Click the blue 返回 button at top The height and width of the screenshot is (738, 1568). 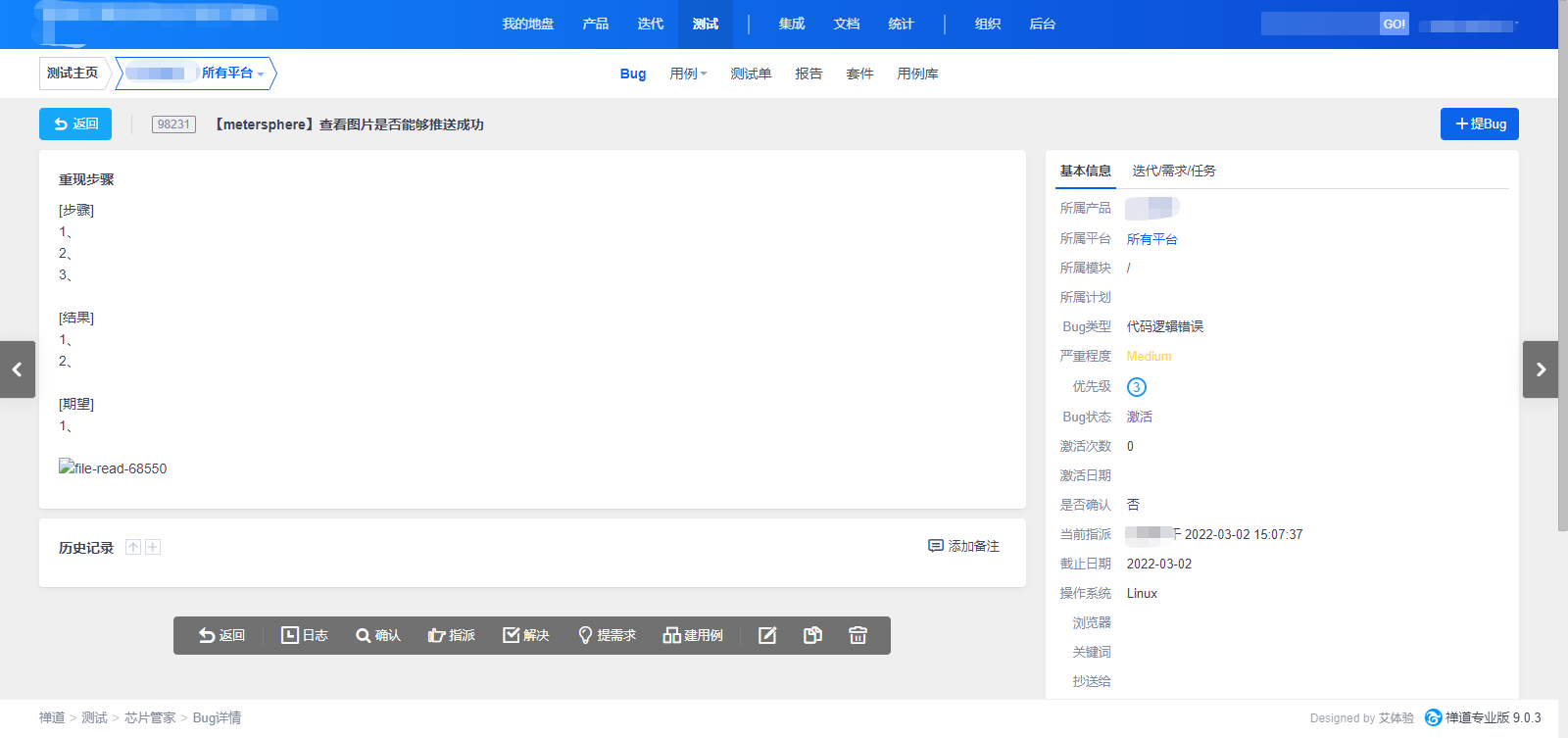75,123
